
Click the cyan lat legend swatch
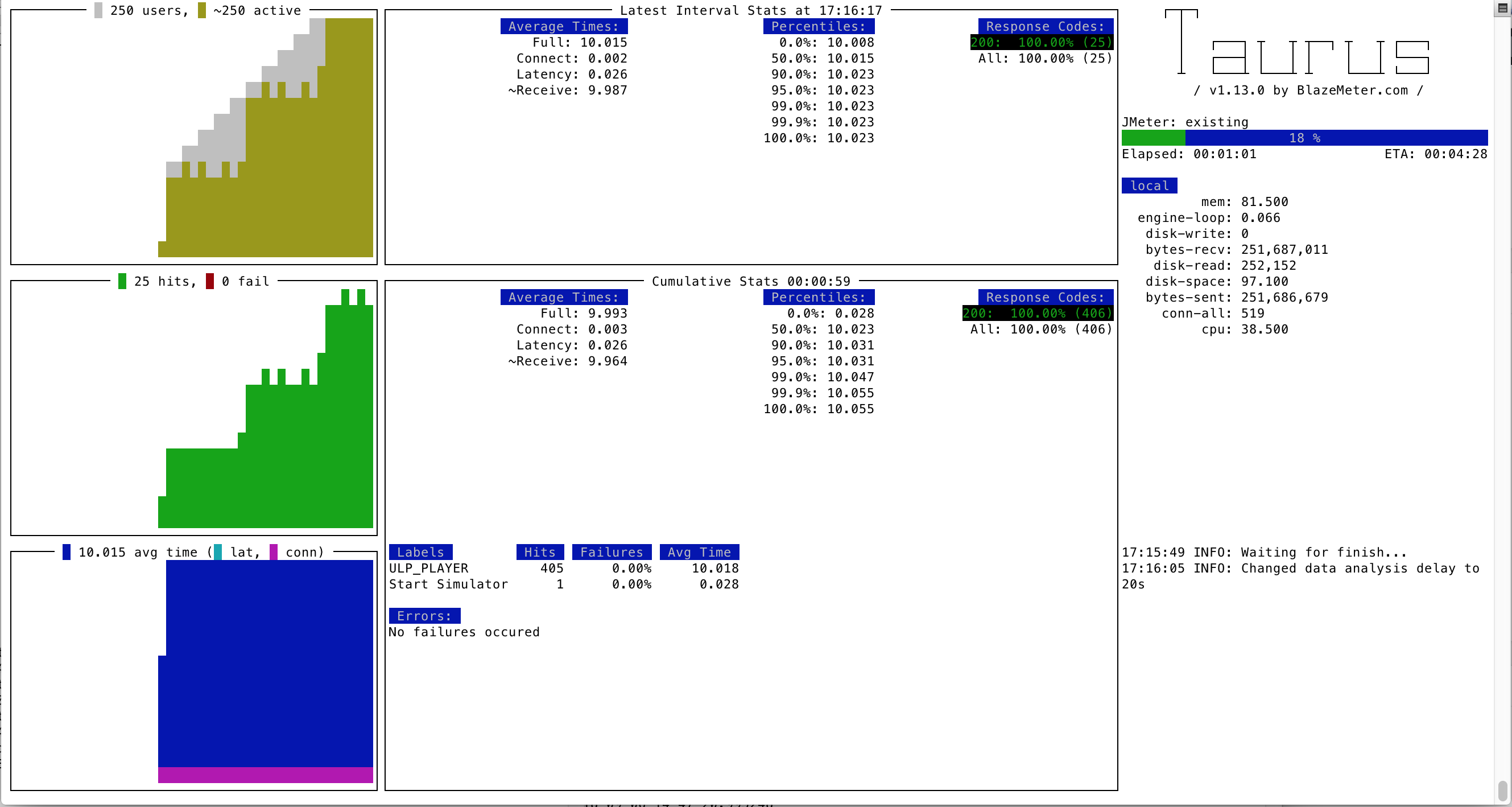tap(218, 552)
